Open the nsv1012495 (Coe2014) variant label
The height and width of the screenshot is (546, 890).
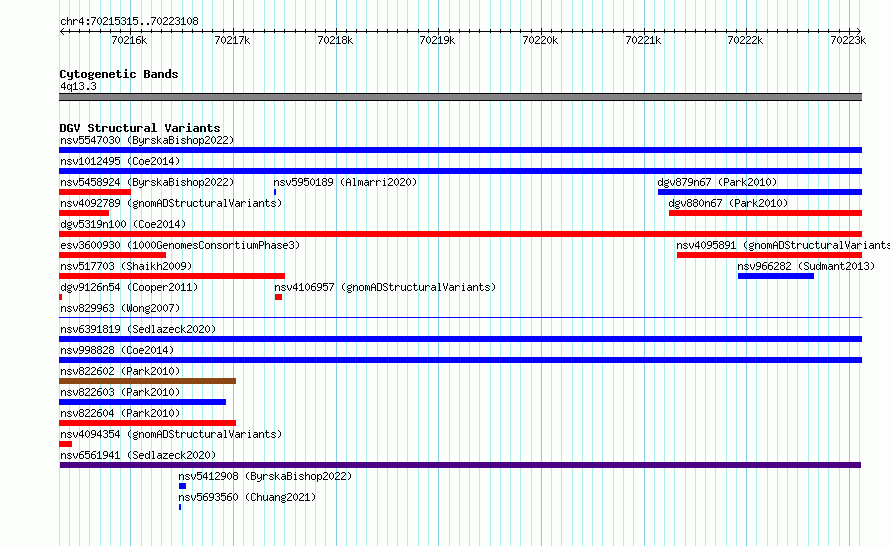click(x=120, y=161)
